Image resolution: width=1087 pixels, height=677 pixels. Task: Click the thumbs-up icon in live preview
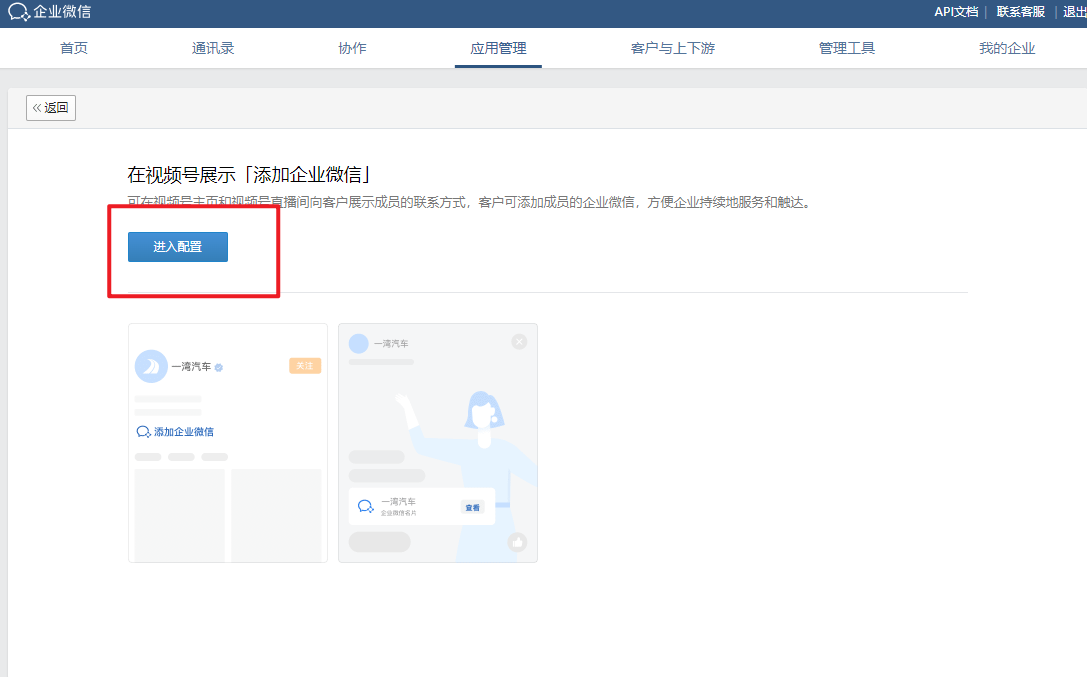tap(517, 542)
